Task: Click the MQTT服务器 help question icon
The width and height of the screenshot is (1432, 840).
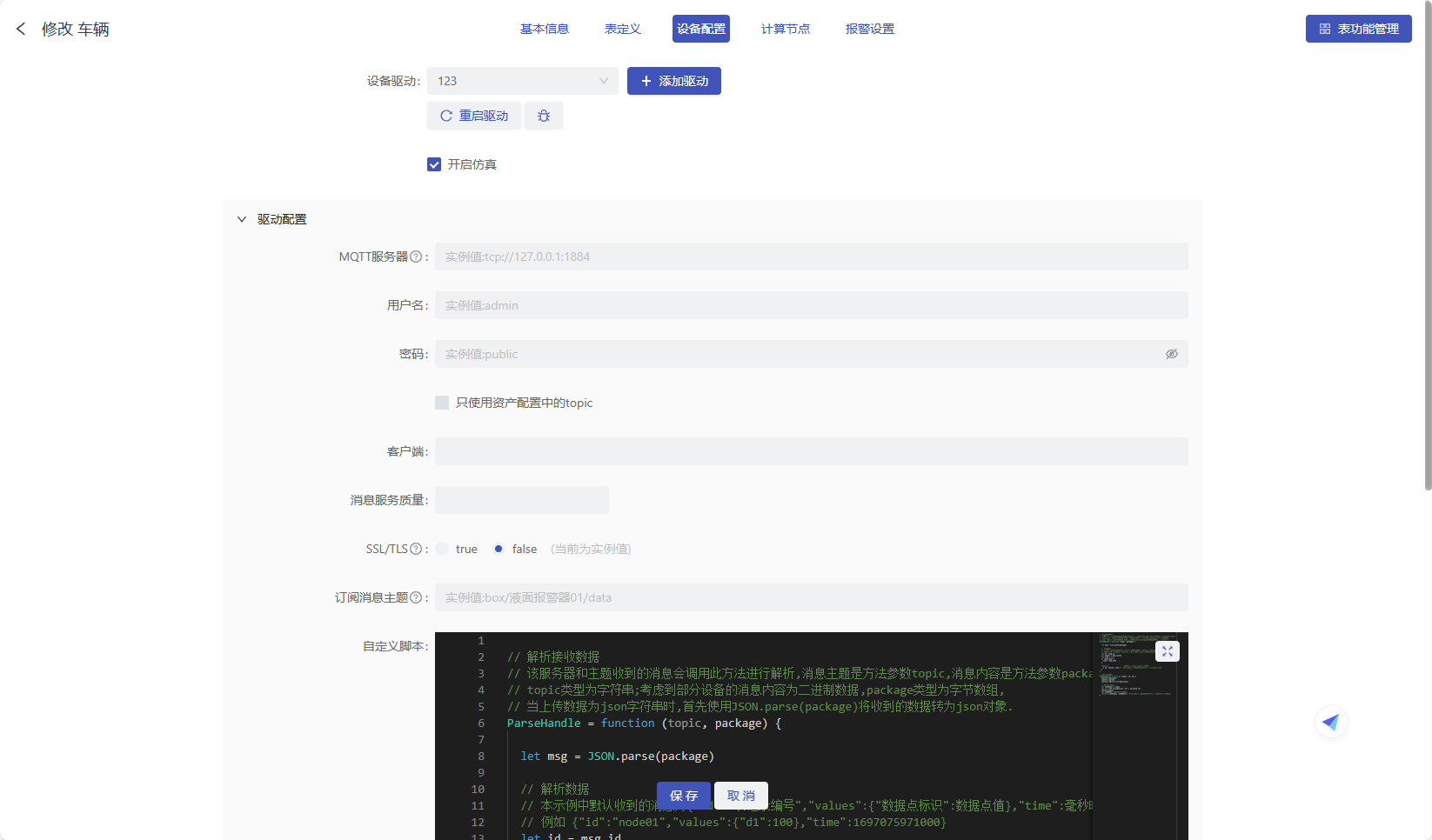Action: click(x=416, y=257)
